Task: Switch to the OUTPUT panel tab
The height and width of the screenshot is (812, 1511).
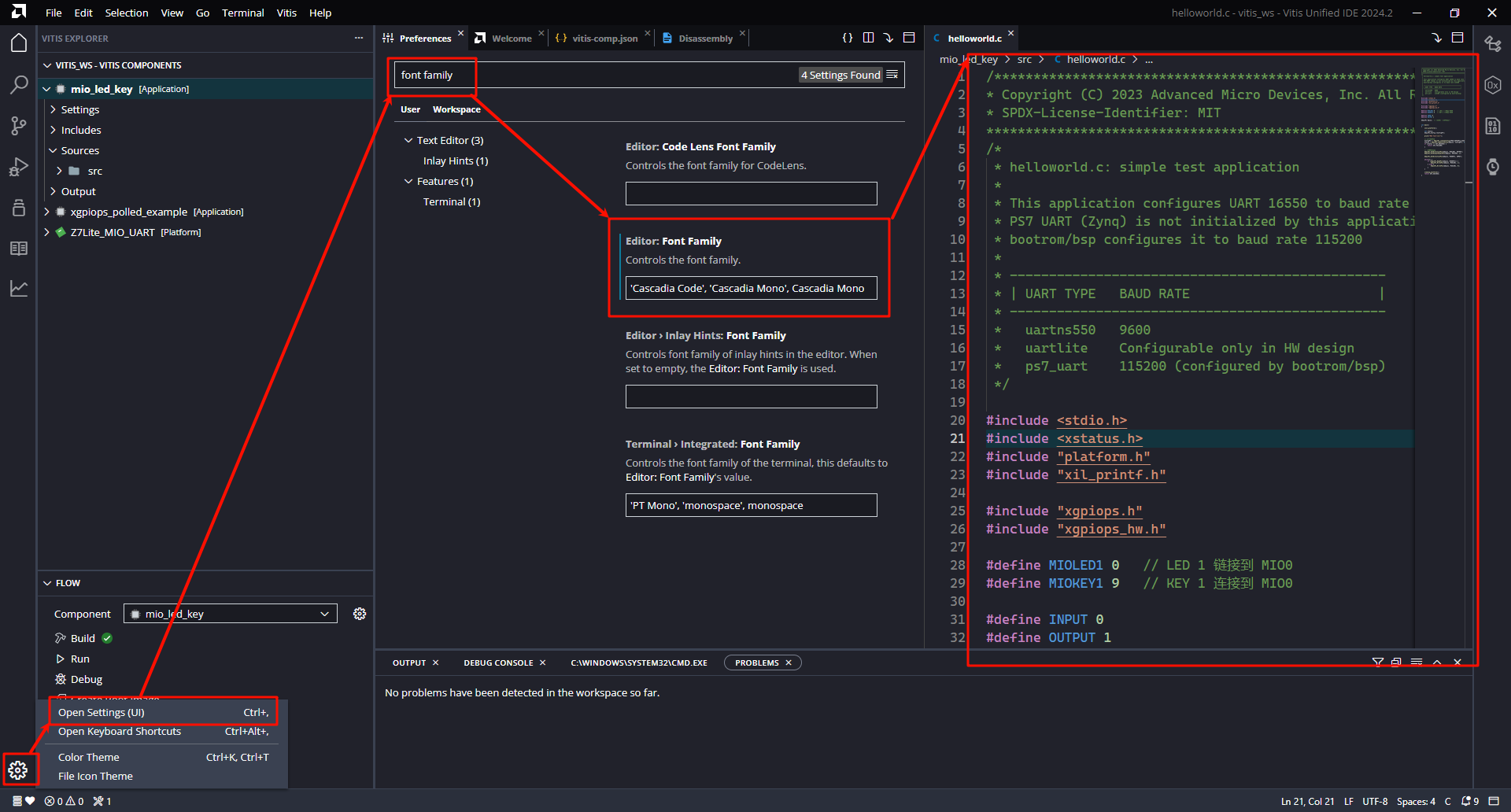Action: click(409, 663)
